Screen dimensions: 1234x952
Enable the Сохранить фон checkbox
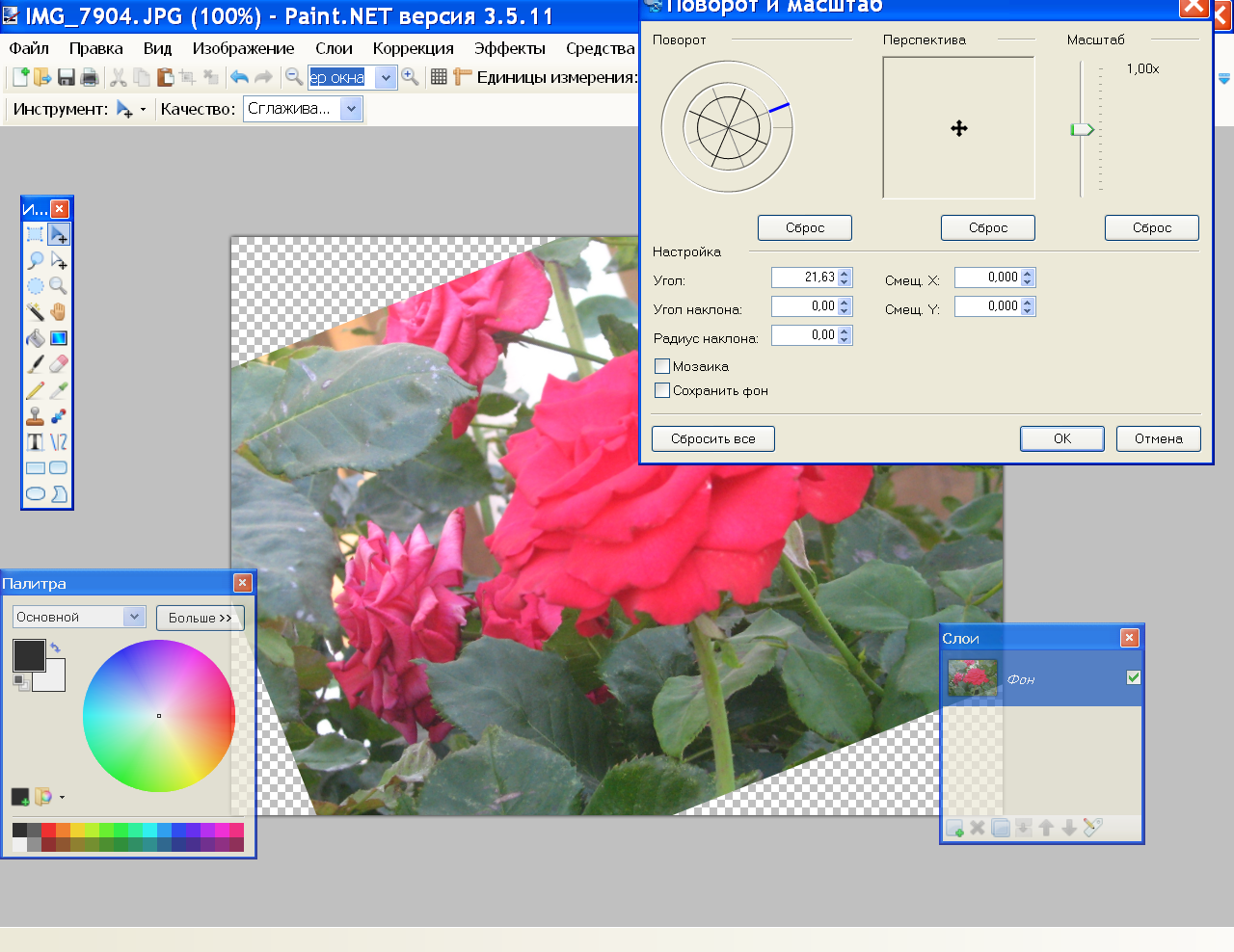click(662, 390)
